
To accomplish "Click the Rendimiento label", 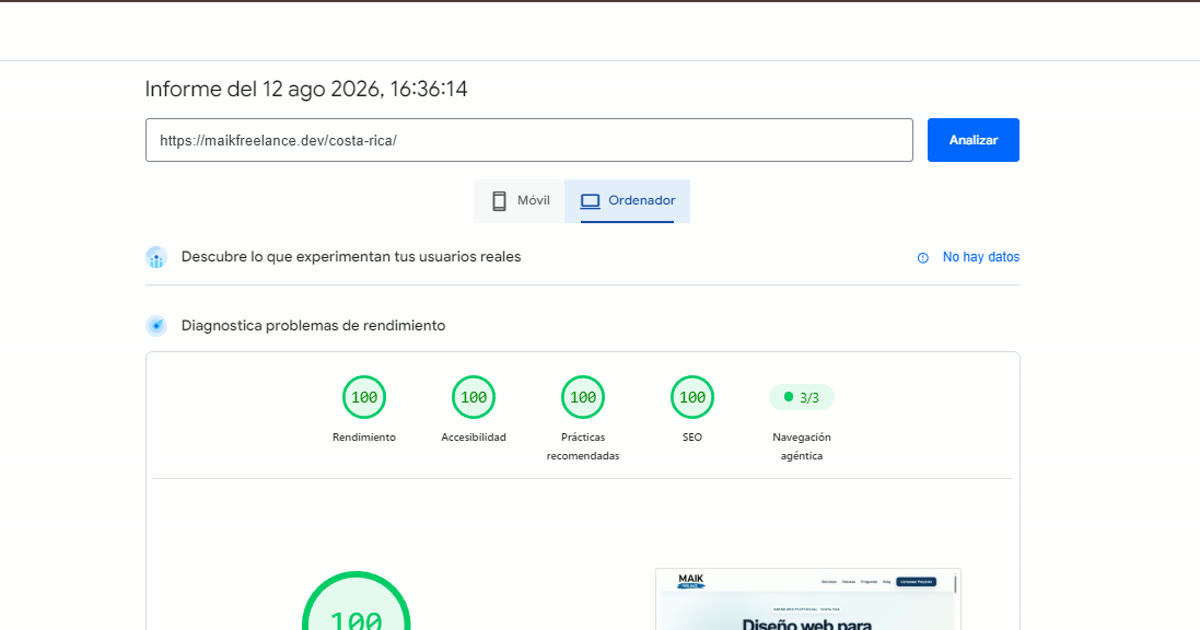I will pos(364,437).
